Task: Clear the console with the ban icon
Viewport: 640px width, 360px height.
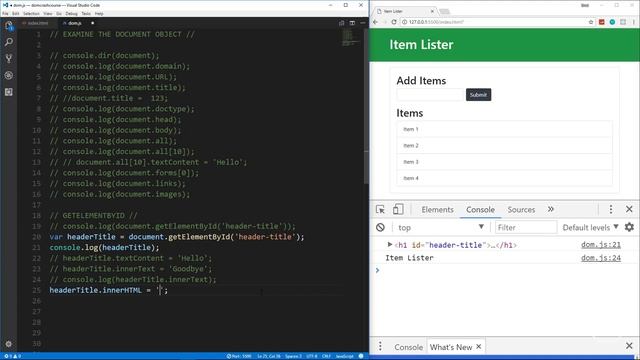Action: 380,227
